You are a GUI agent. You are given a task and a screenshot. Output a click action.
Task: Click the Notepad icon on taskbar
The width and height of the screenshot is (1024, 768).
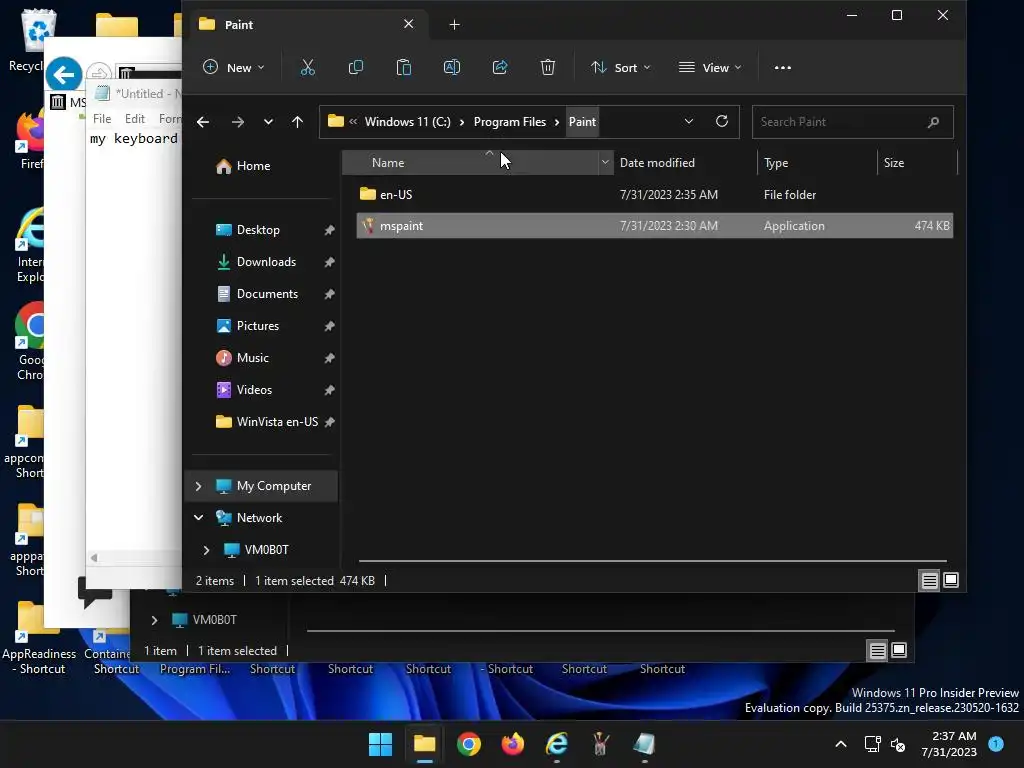(x=644, y=744)
